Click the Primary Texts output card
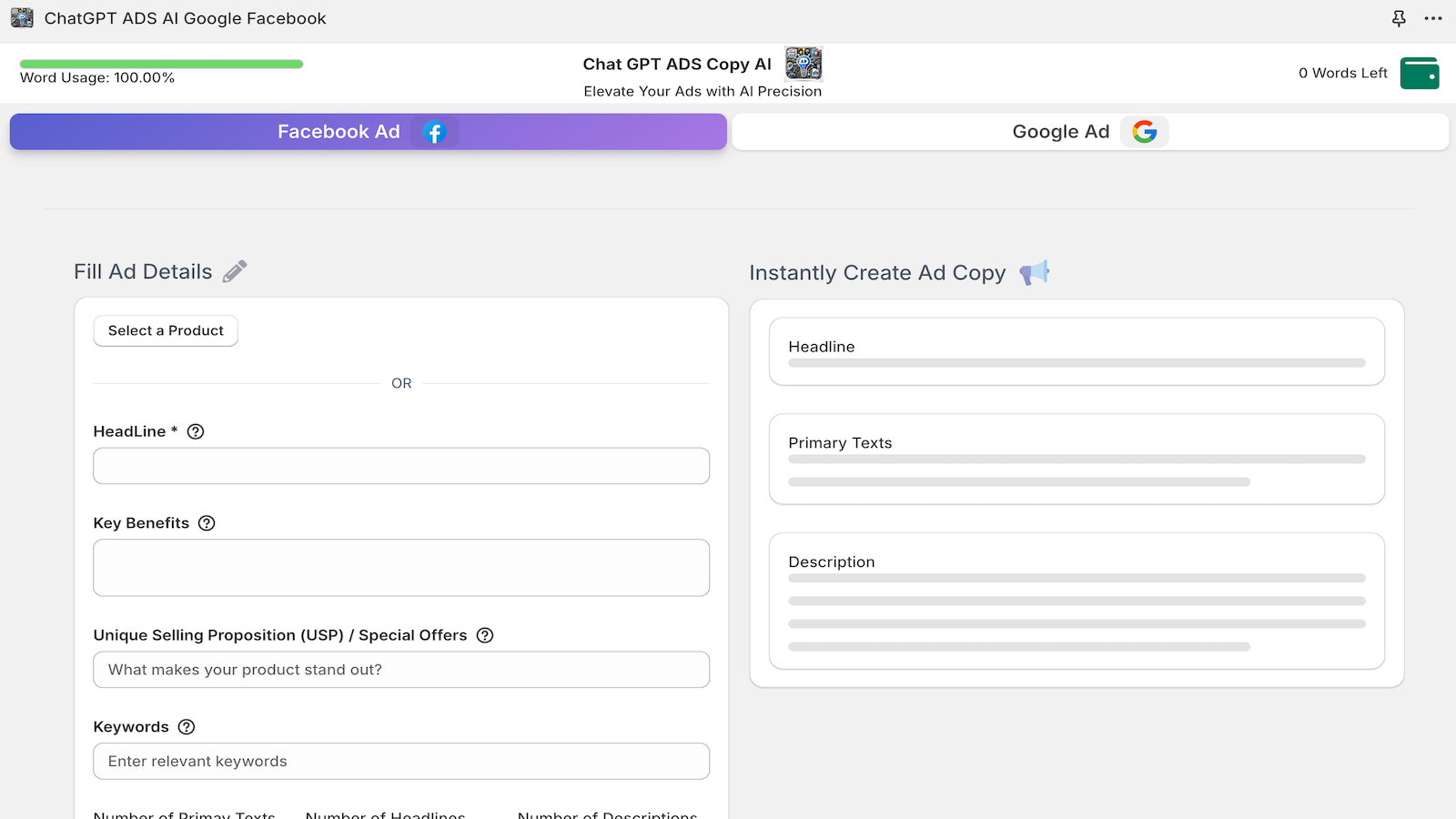Image resolution: width=1456 pixels, height=819 pixels. [x=1076, y=460]
